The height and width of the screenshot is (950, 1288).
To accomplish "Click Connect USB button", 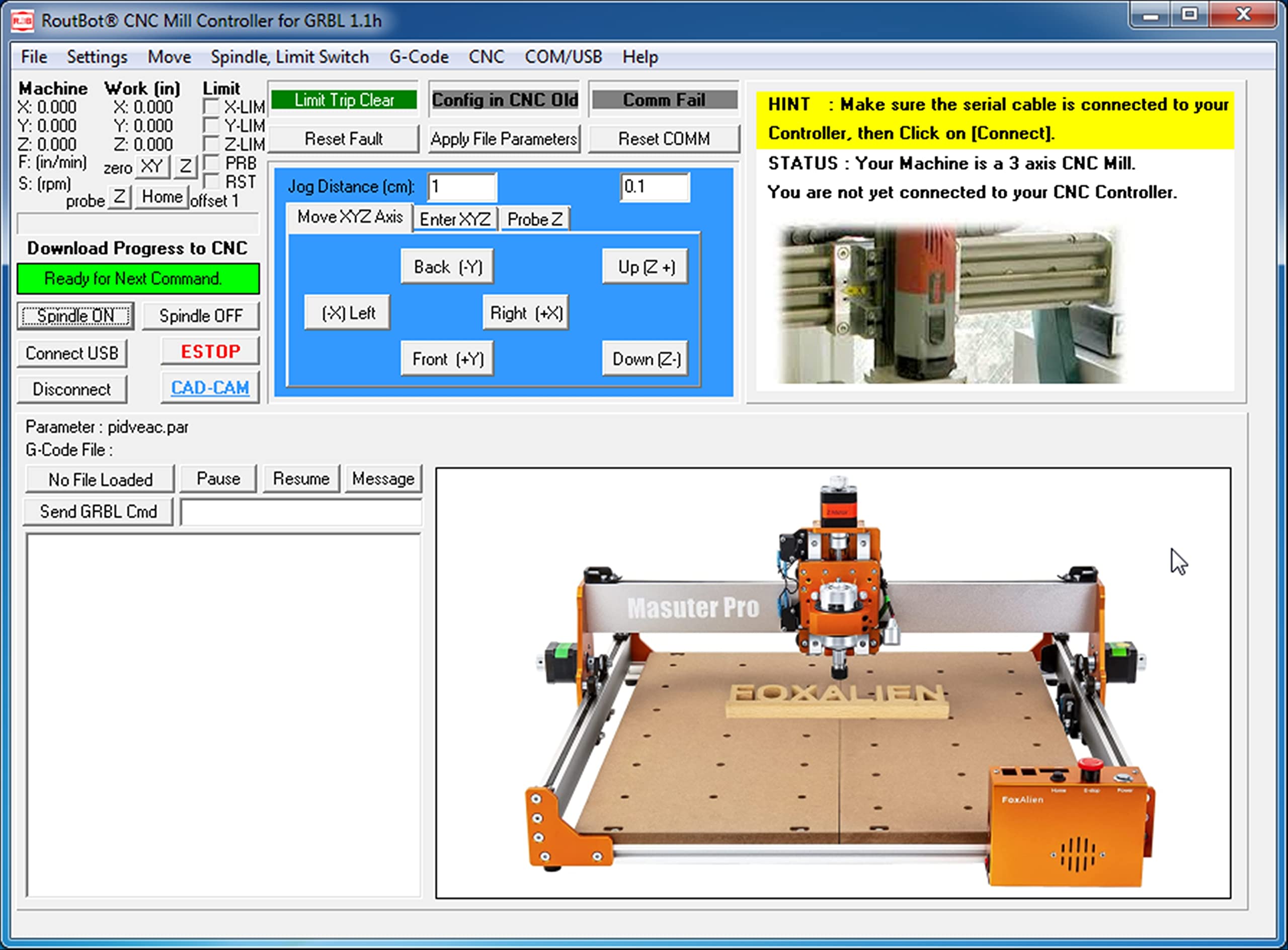I will [x=72, y=353].
